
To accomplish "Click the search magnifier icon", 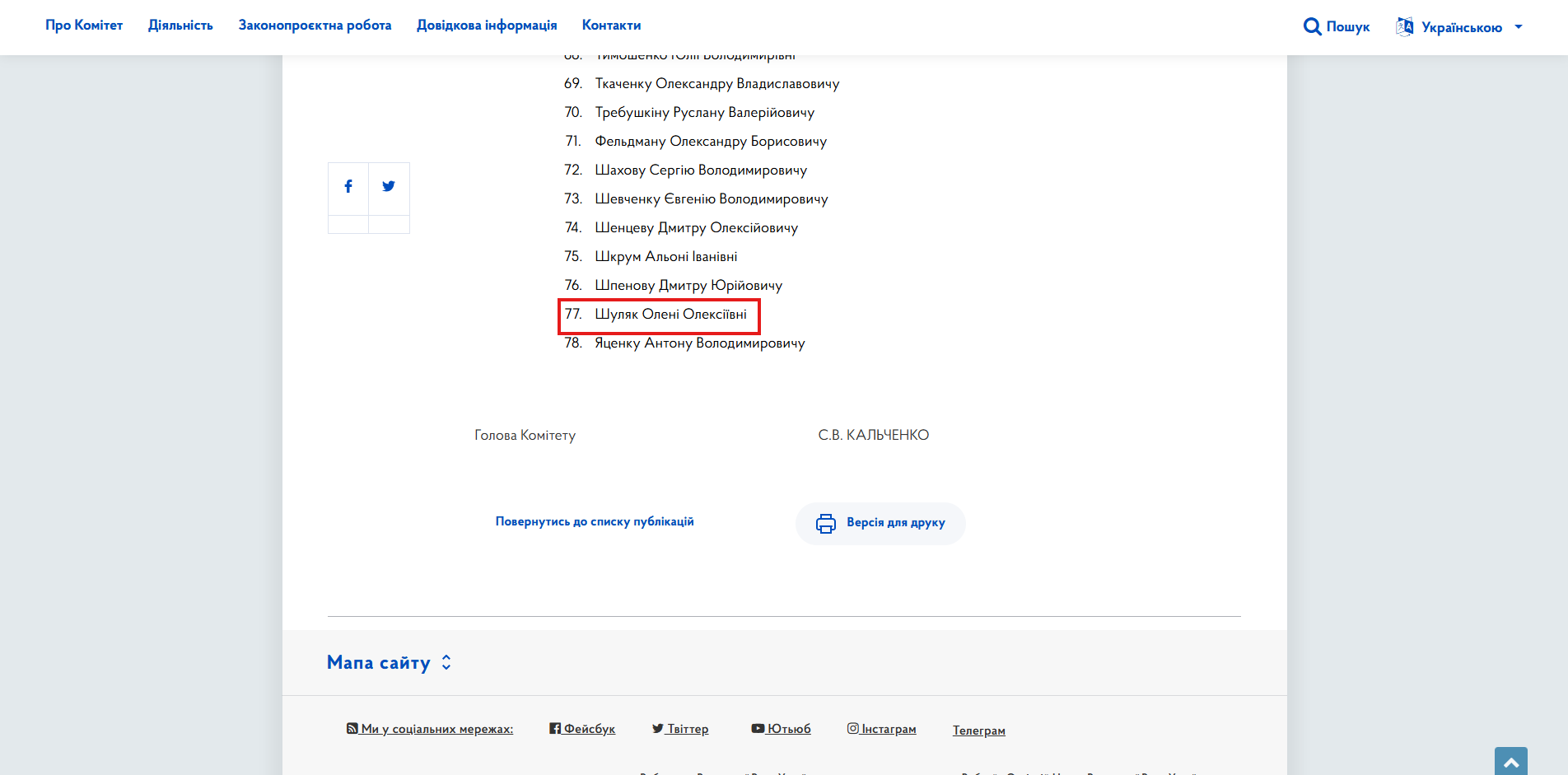I will 1312,26.
